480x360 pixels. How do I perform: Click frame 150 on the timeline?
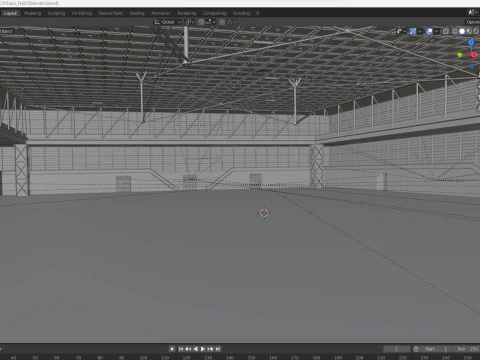pos(251,357)
